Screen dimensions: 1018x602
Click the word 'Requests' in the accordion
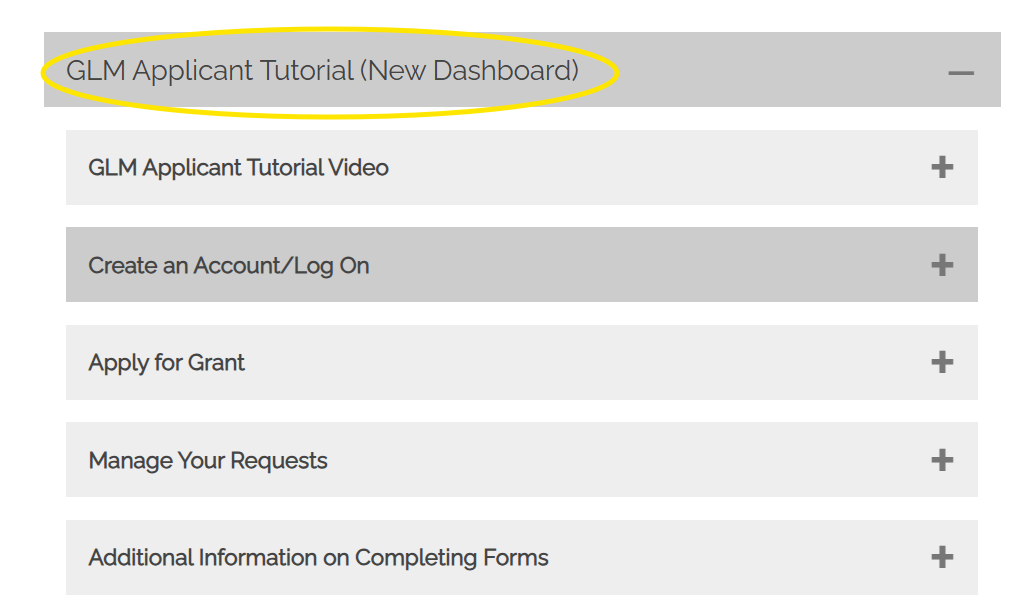(279, 461)
